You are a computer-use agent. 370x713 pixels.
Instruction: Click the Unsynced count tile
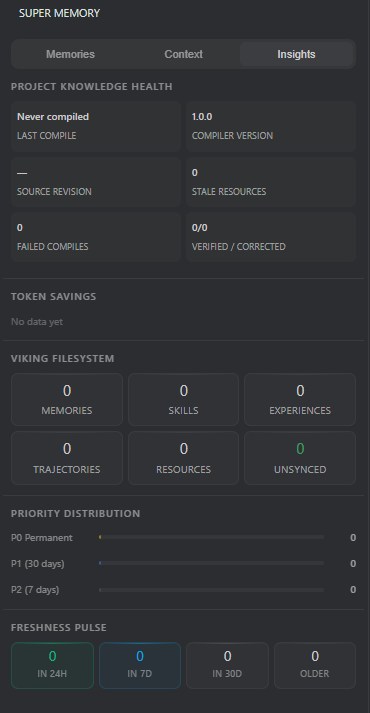[300, 458]
